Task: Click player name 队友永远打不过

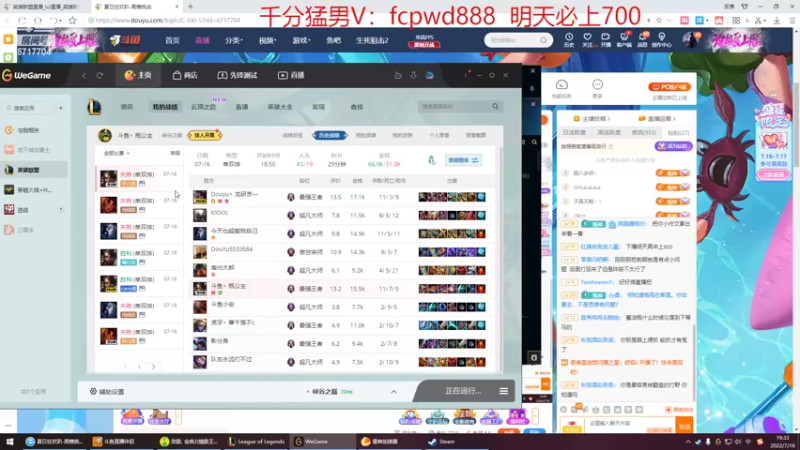Action: [231, 359]
